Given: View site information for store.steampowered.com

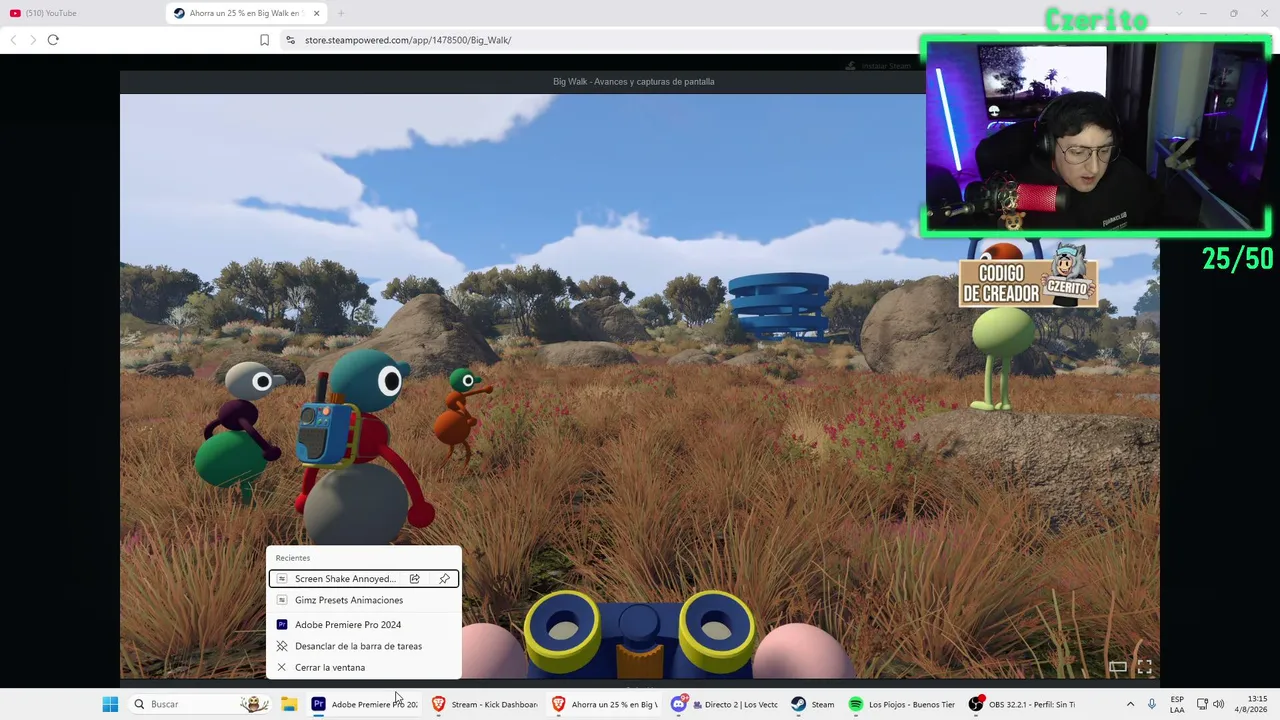Looking at the screenshot, I should point(290,40).
